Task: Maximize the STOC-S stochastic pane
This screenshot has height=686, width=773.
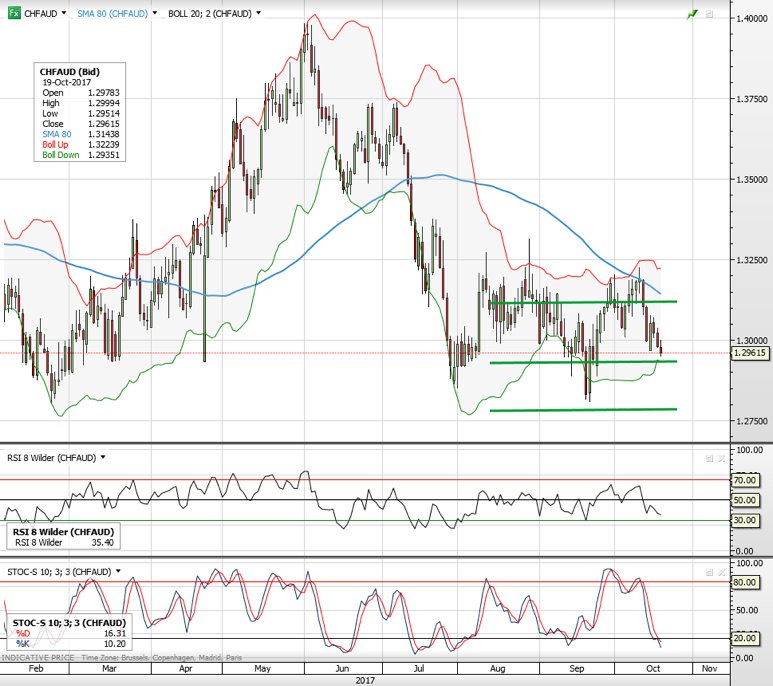Action: (709, 572)
